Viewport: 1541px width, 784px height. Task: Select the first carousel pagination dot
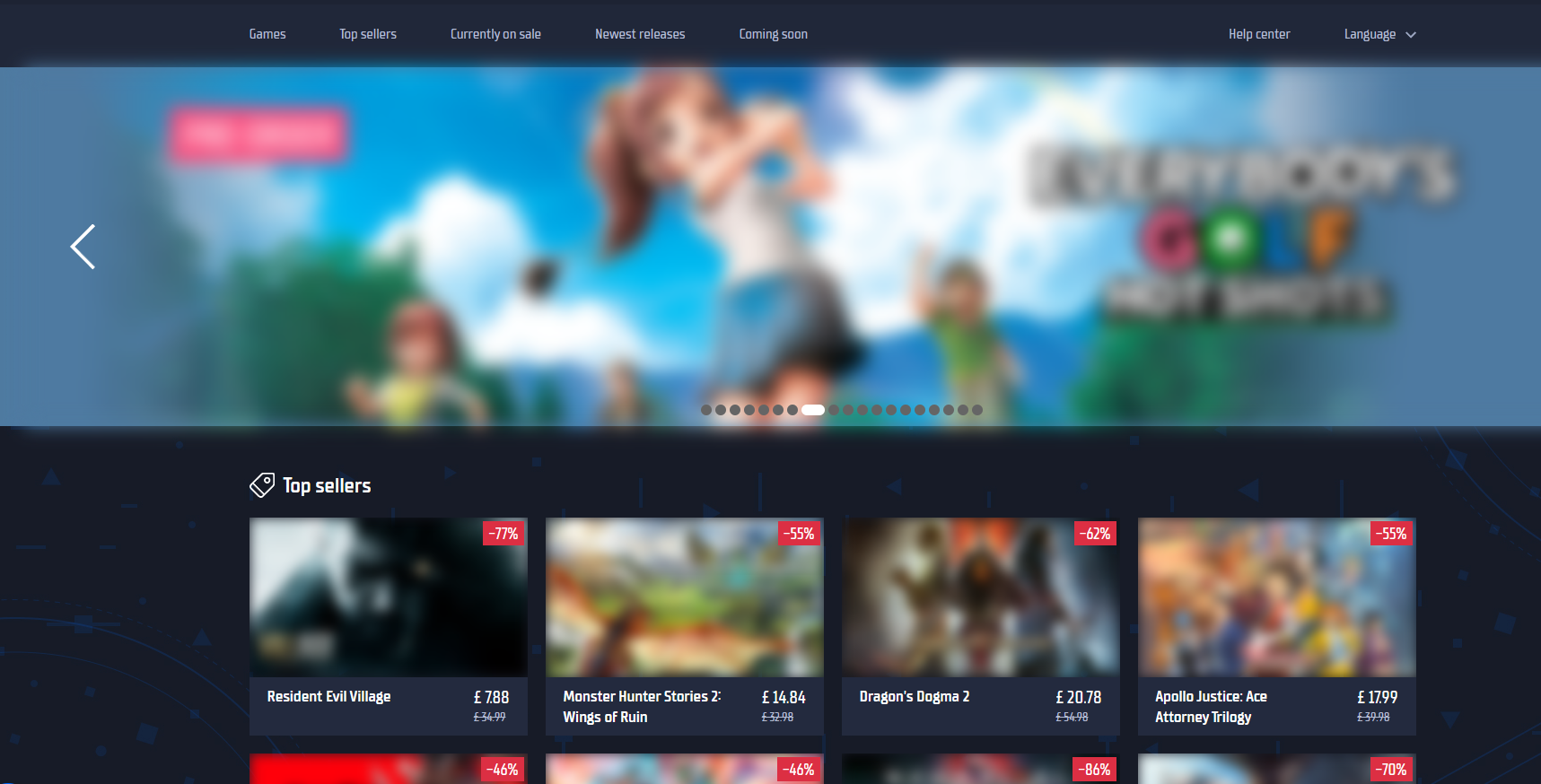[x=706, y=410]
